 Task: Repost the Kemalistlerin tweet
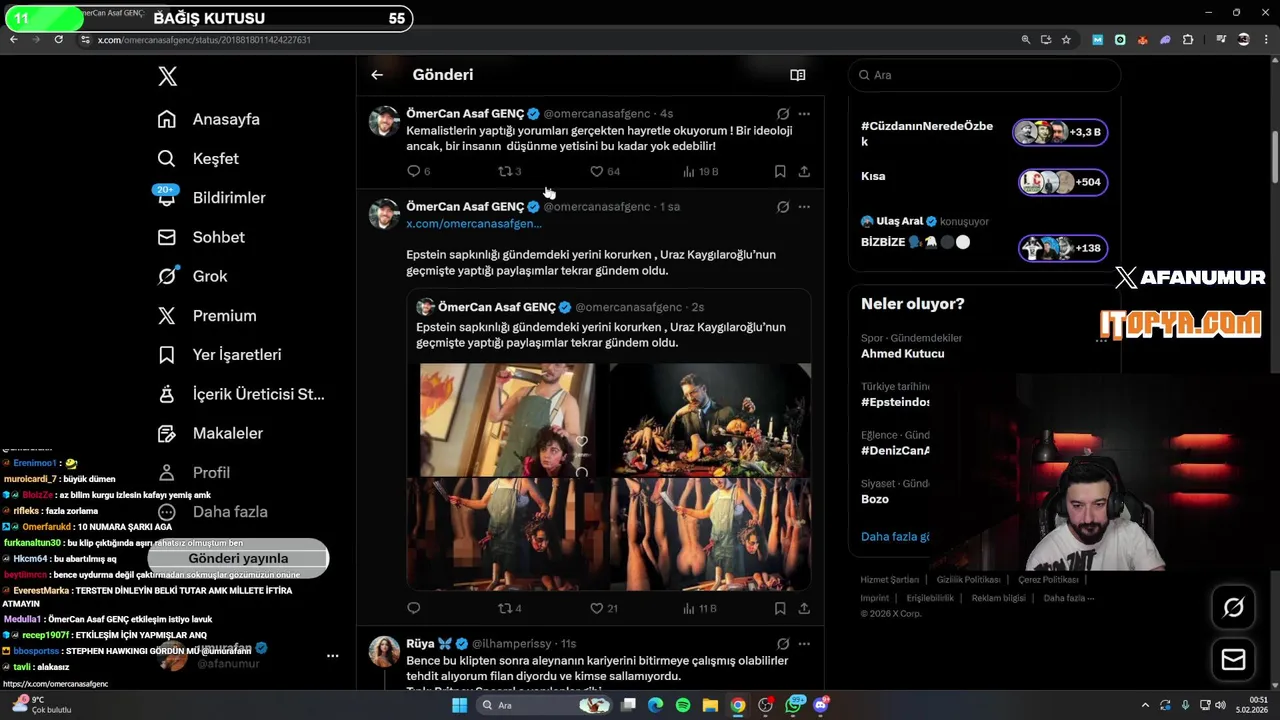pos(510,172)
